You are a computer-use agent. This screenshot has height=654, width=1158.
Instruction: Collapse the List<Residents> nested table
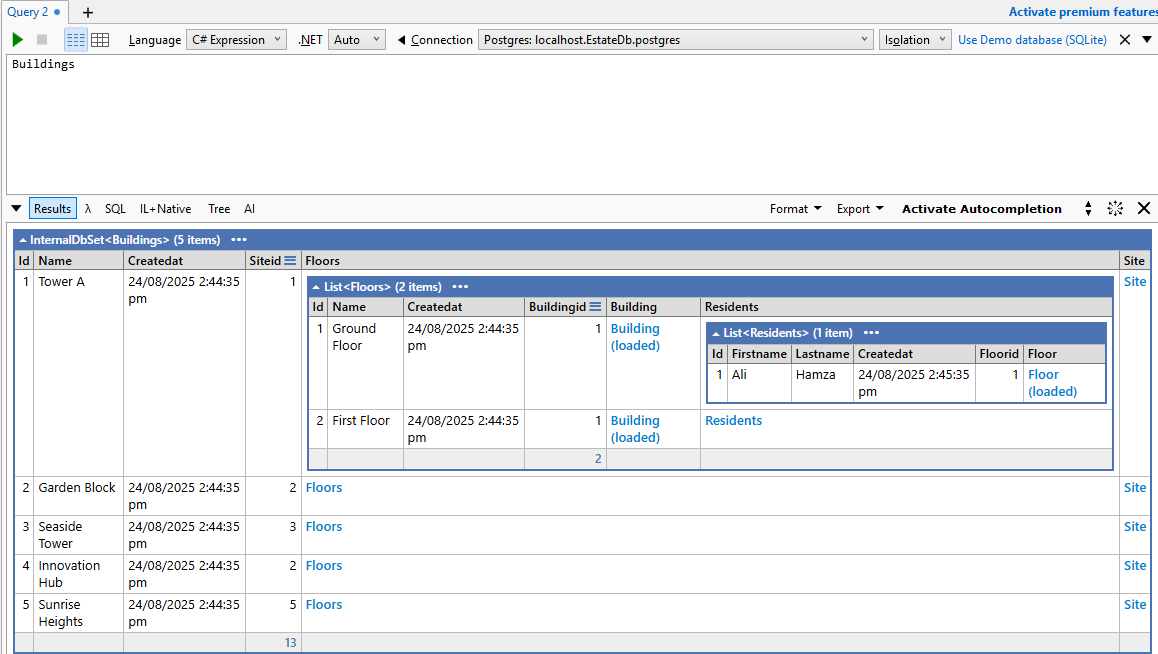coord(716,333)
